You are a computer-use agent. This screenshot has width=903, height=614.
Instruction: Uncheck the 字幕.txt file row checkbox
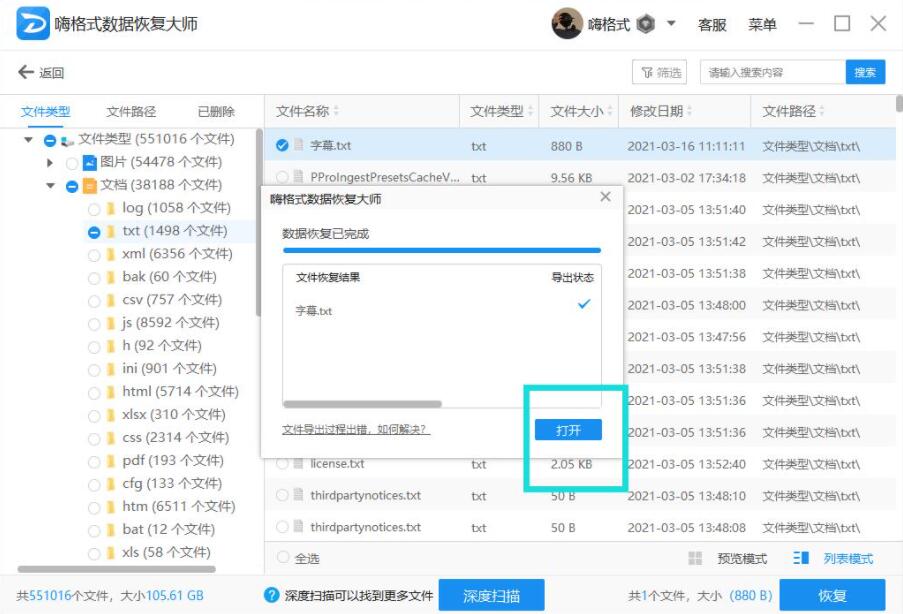point(282,145)
